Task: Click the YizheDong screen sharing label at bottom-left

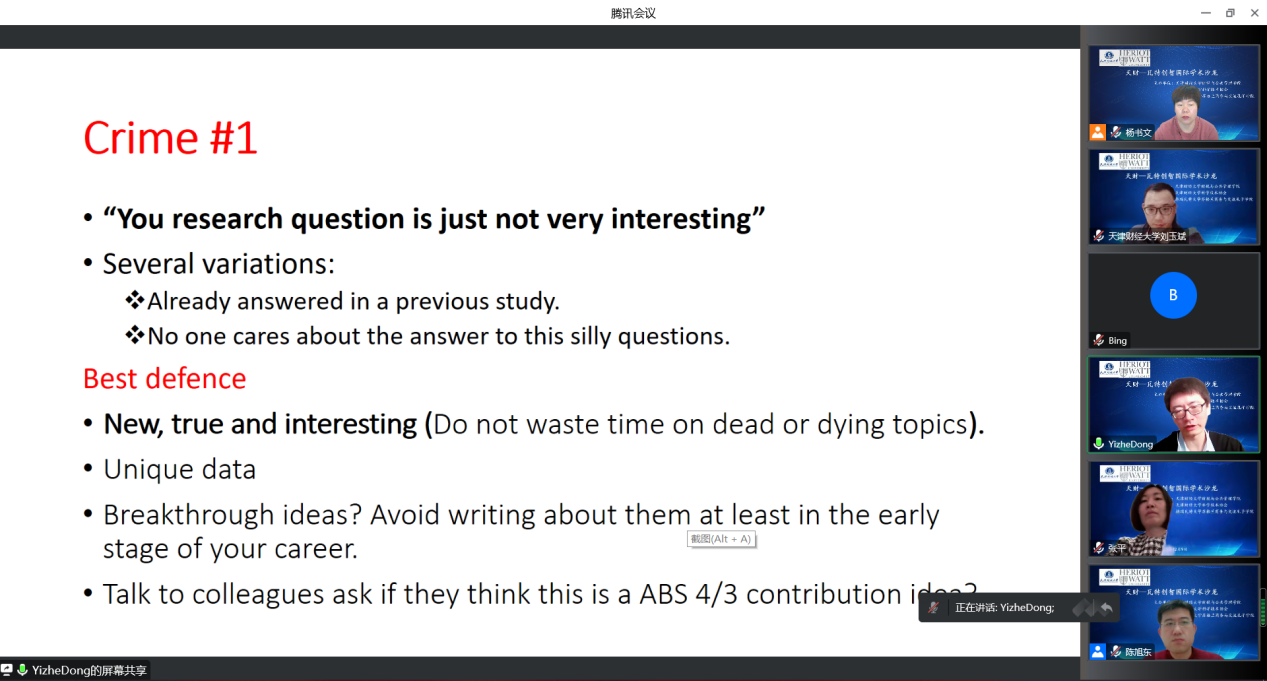Action: [88, 670]
